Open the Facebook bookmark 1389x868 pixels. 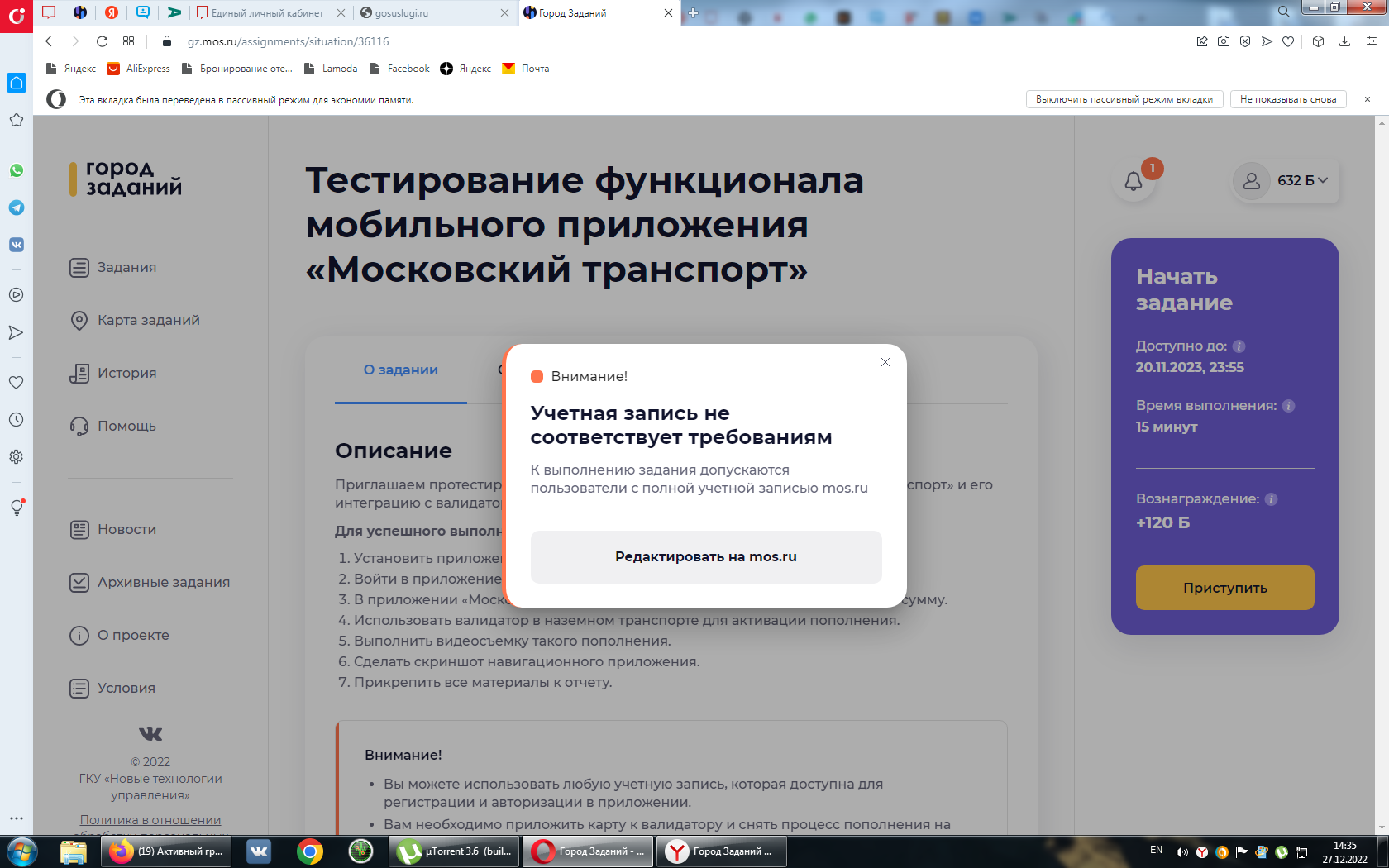pyautogui.click(x=399, y=69)
